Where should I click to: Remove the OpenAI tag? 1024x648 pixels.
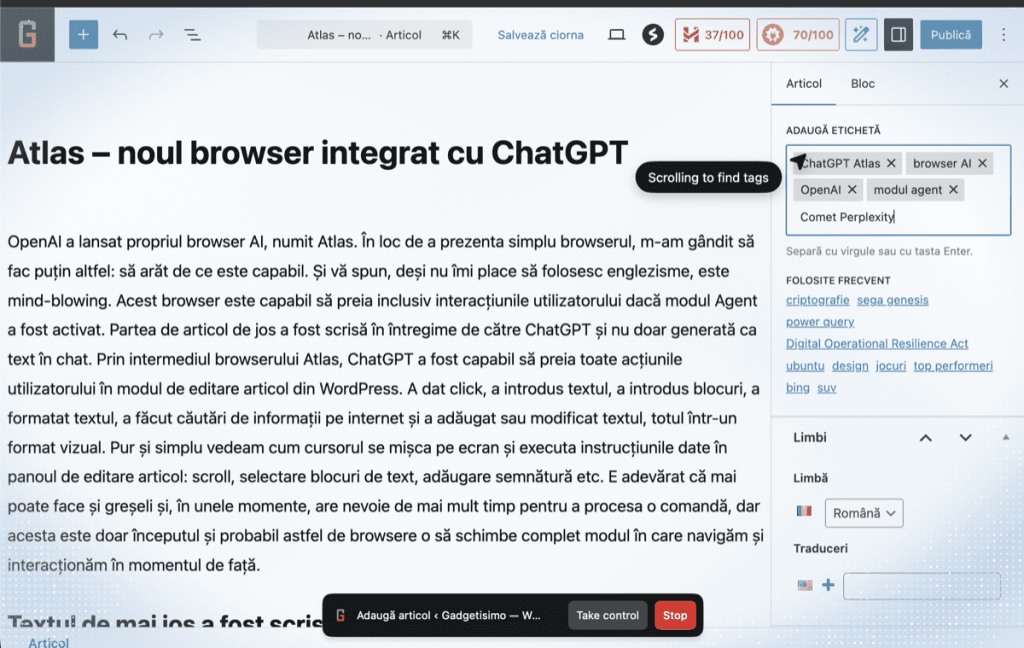point(852,190)
